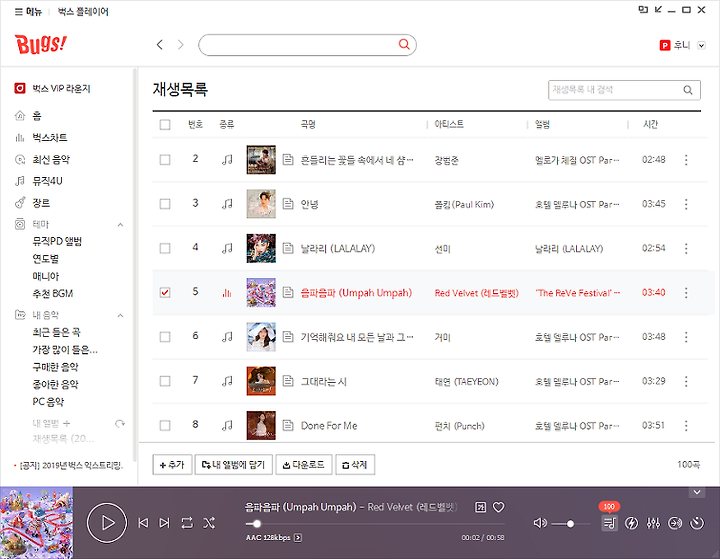Click the now-playing album art thumbnail
This screenshot has width=720, height=559.
click(x=36, y=523)
